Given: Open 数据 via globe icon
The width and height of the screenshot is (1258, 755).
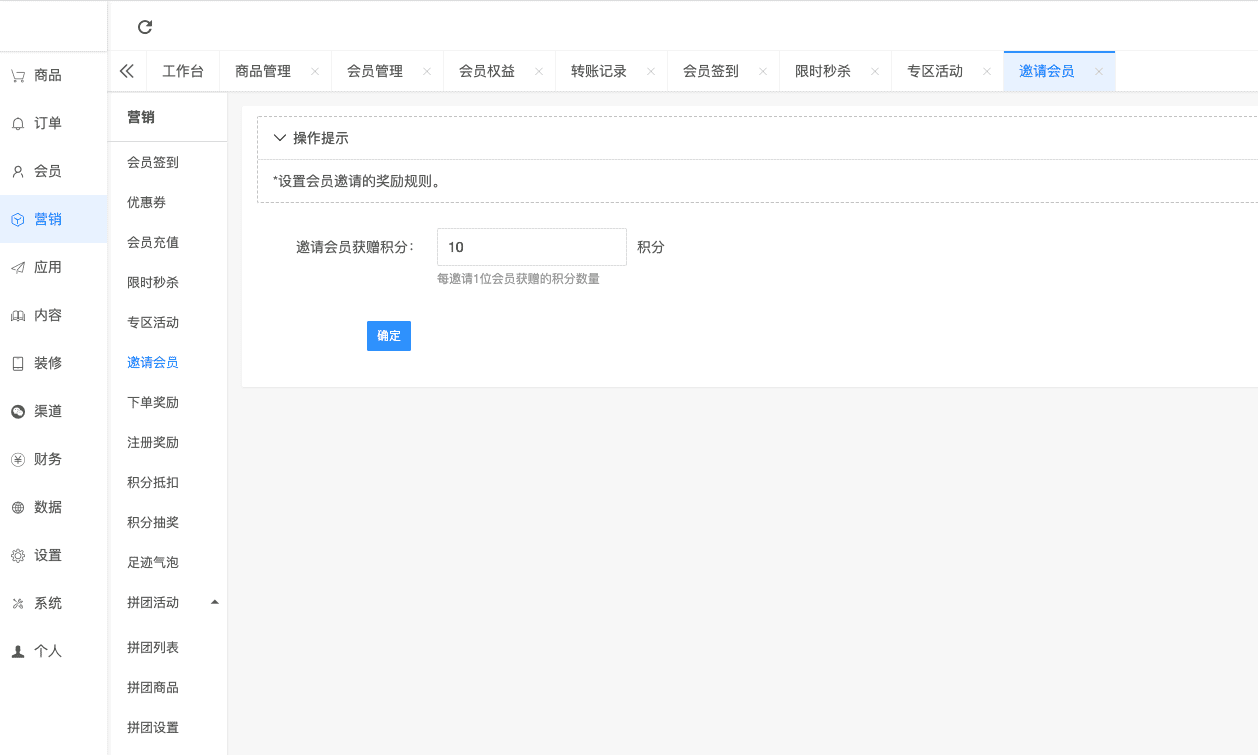Looking at the screenshot, I should point(18,507).
